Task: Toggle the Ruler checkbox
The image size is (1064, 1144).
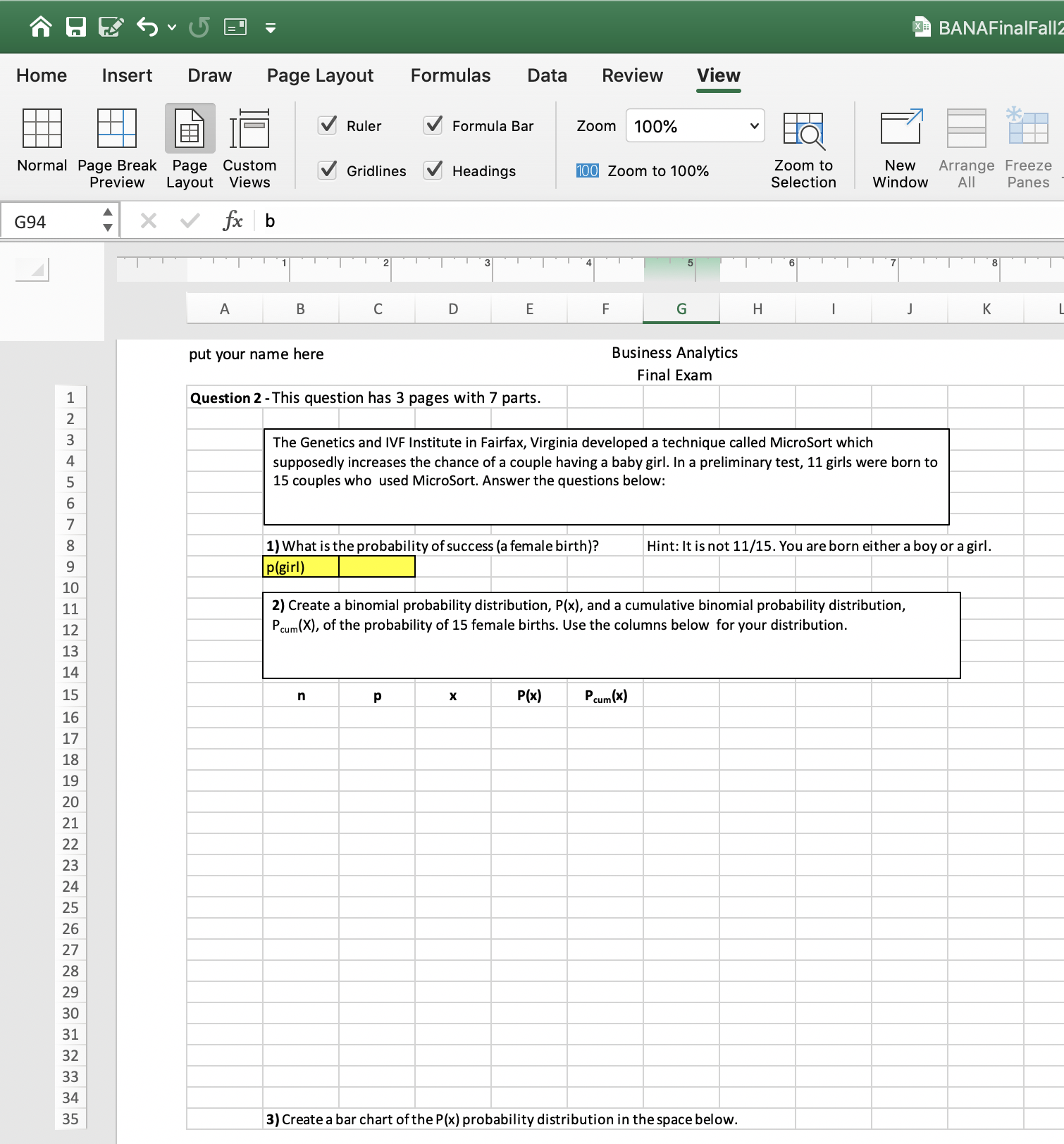Action: [328, 125]
